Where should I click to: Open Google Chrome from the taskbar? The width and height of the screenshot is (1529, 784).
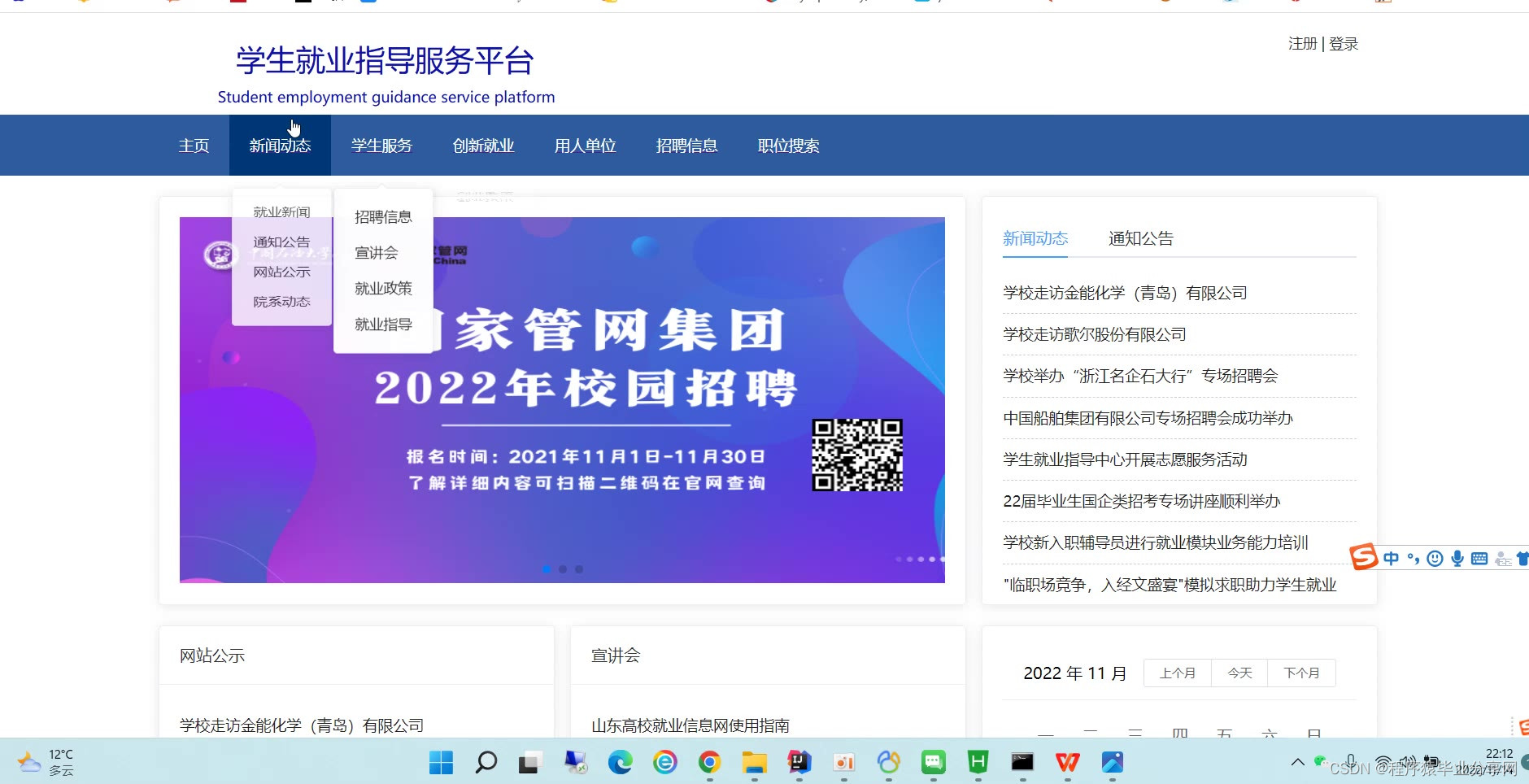[709, 762]
